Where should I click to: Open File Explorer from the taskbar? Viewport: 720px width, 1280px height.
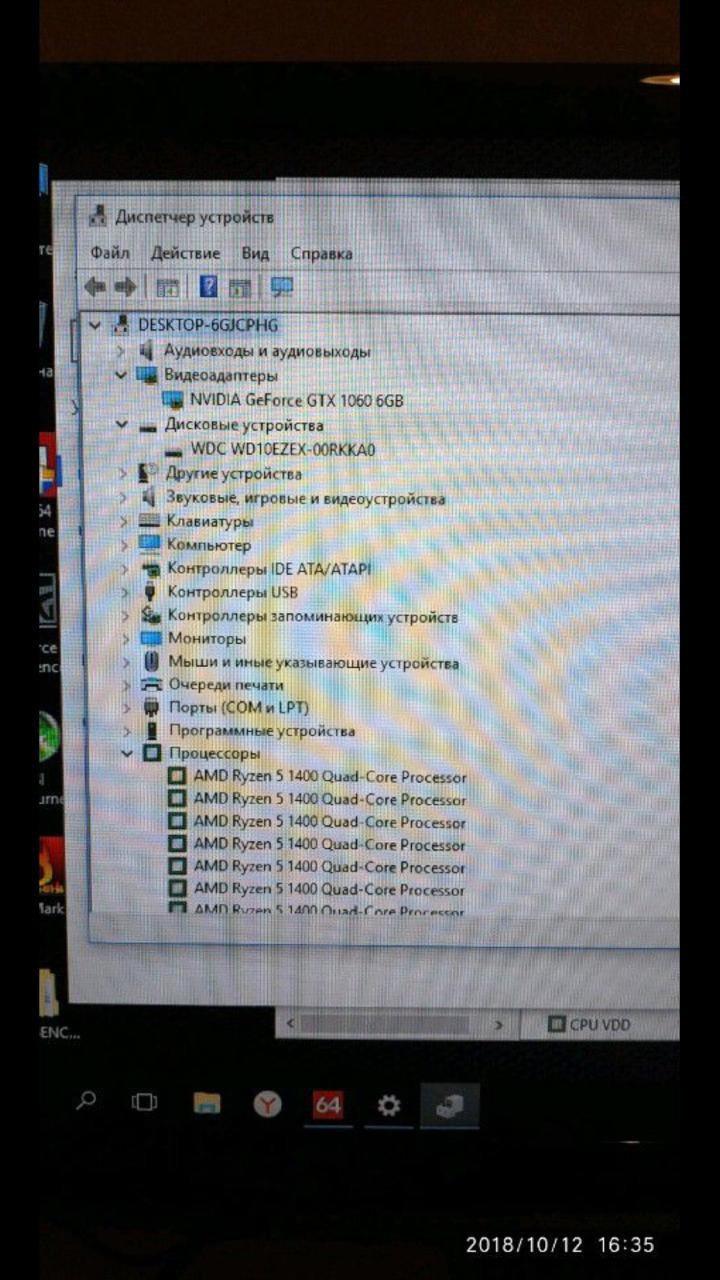pos(207,1104)
